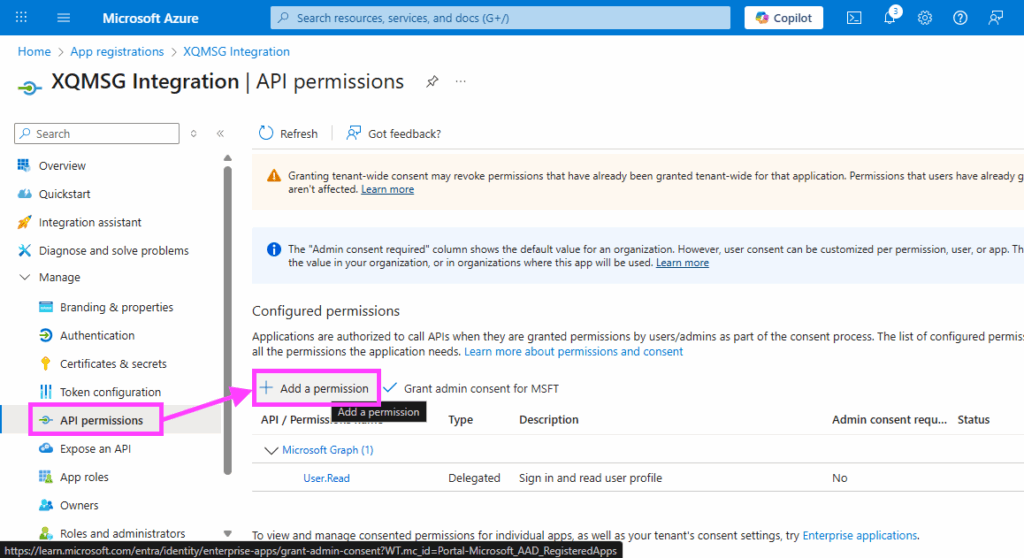Viewport: 1024px width, 558px height.
Task: Click the Add a permission button
Action: (315, 388)
